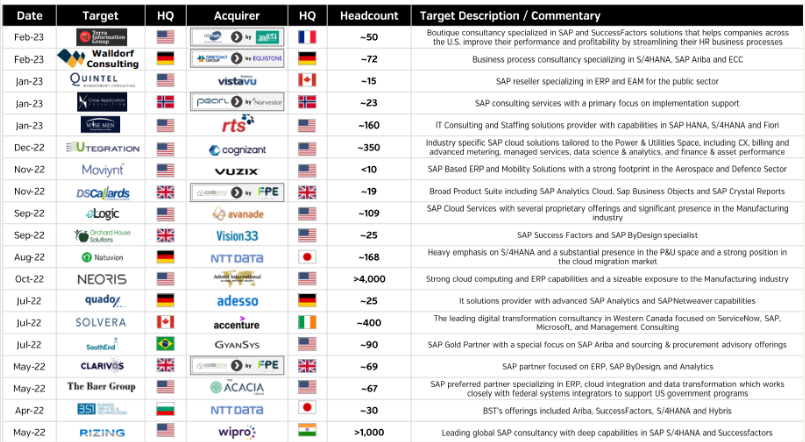Select the Rizing logo
Screen dimensions: 805x442
point(102,433)
